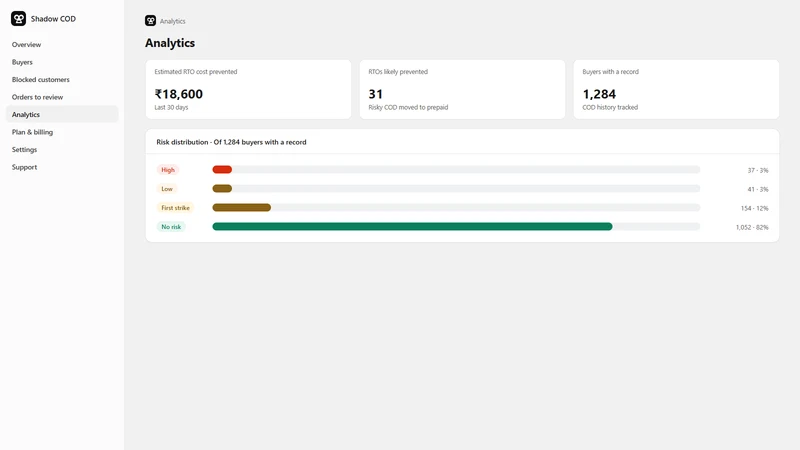Viewport: 800px width, 450px height.
Task: Open the Settings page
Action: [24, 149]
